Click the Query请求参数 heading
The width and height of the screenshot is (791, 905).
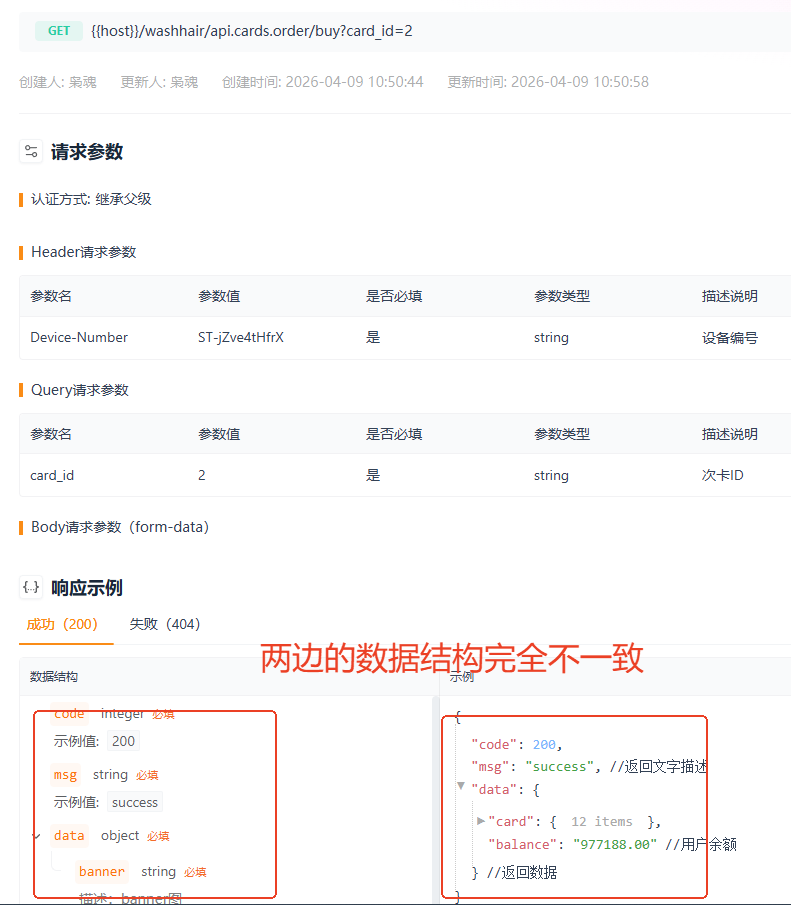(80, 390)
